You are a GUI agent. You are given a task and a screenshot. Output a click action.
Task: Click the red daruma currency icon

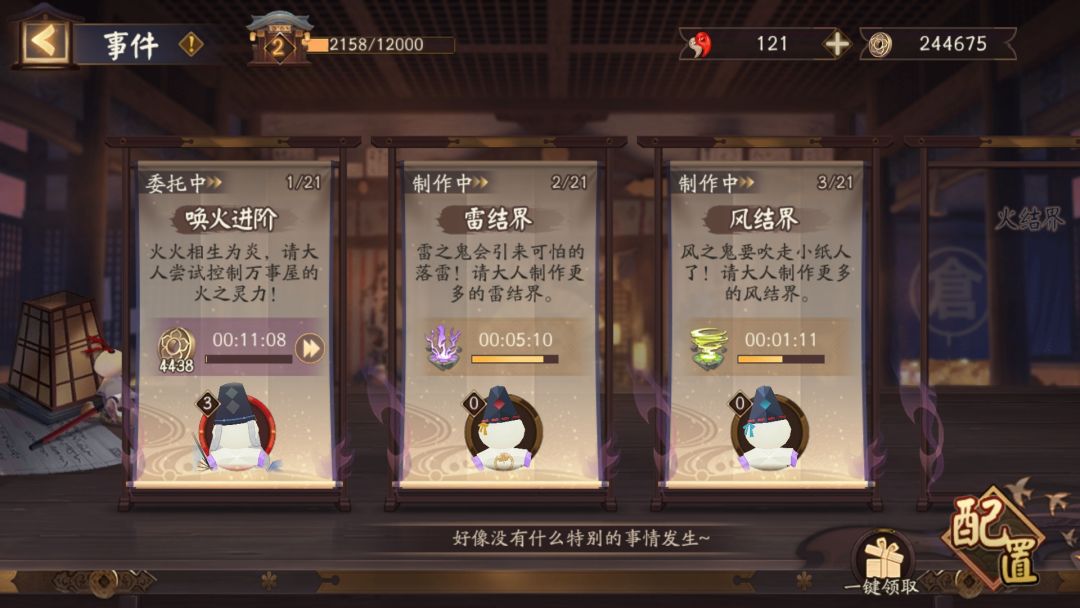[x=700, y=45]
